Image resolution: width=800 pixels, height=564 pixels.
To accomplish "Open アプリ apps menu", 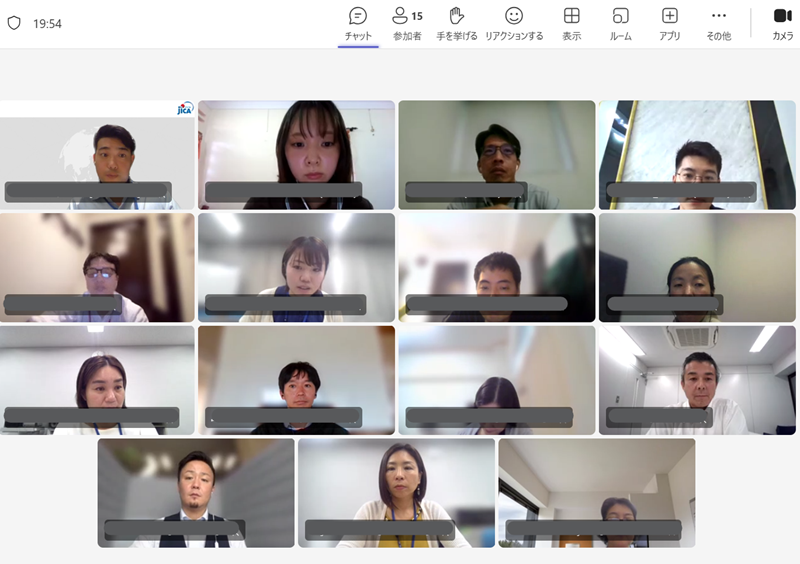I will tap(669, 24).
